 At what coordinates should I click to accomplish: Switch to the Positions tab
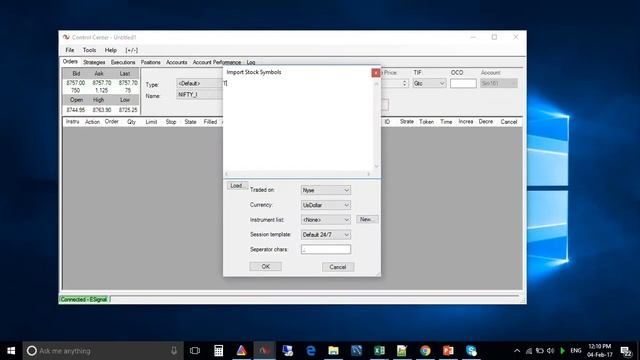coord(151,62)
